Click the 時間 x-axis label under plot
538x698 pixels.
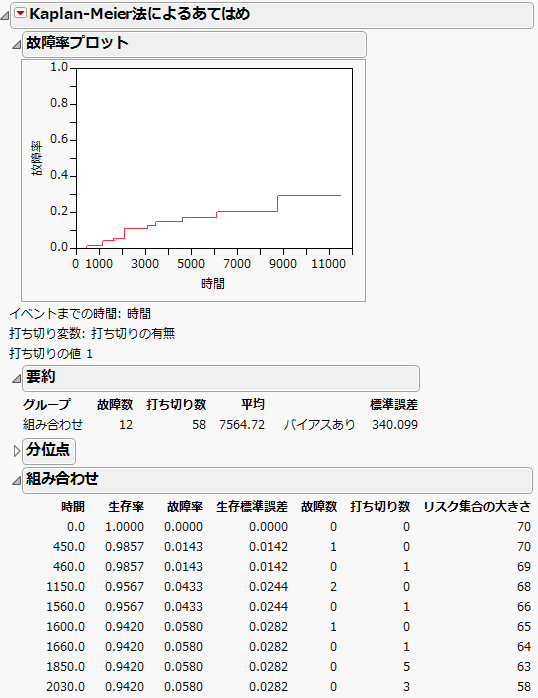click(213, 284)
